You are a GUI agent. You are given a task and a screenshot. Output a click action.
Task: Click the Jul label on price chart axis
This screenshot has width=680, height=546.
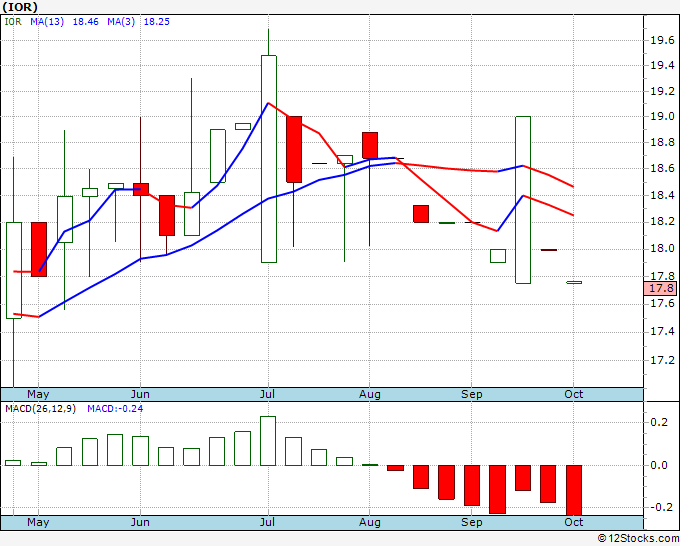coord(268,394)
